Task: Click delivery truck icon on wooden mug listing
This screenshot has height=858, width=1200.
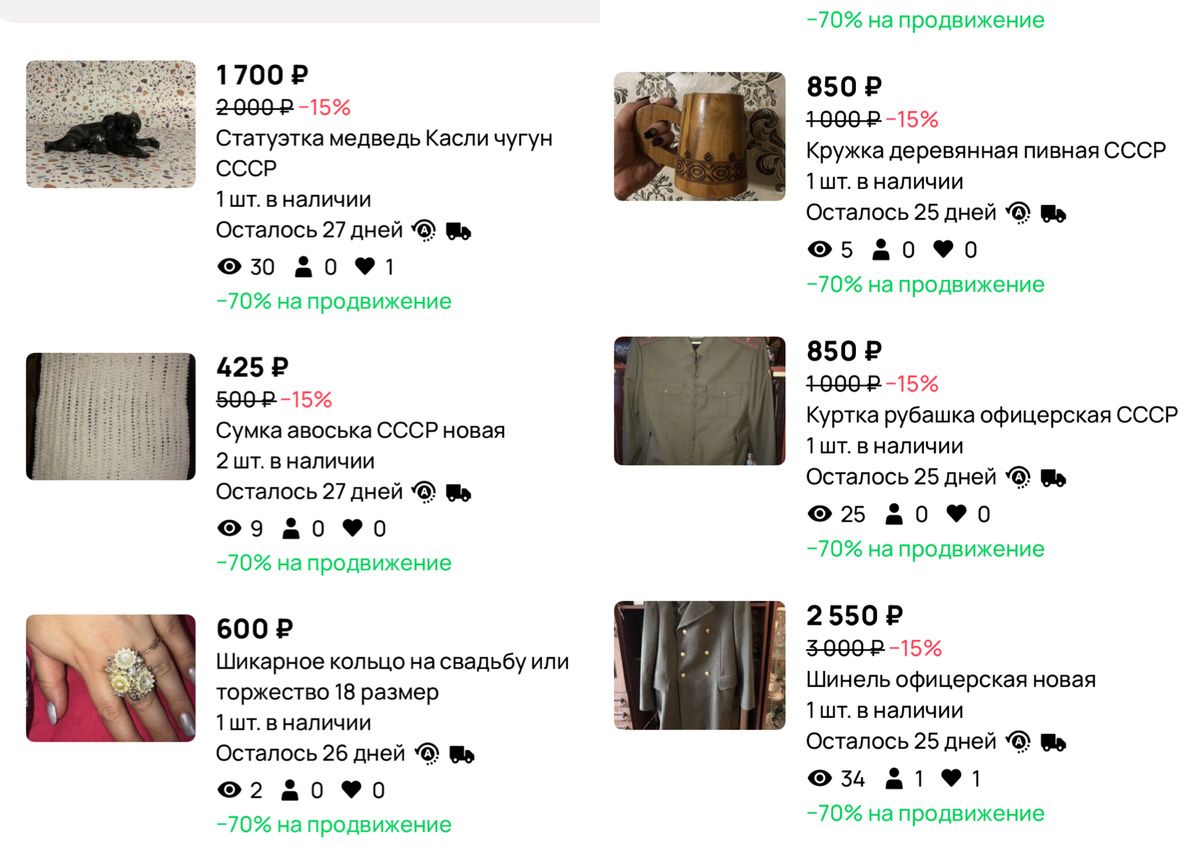Action: pos(1053,213)
